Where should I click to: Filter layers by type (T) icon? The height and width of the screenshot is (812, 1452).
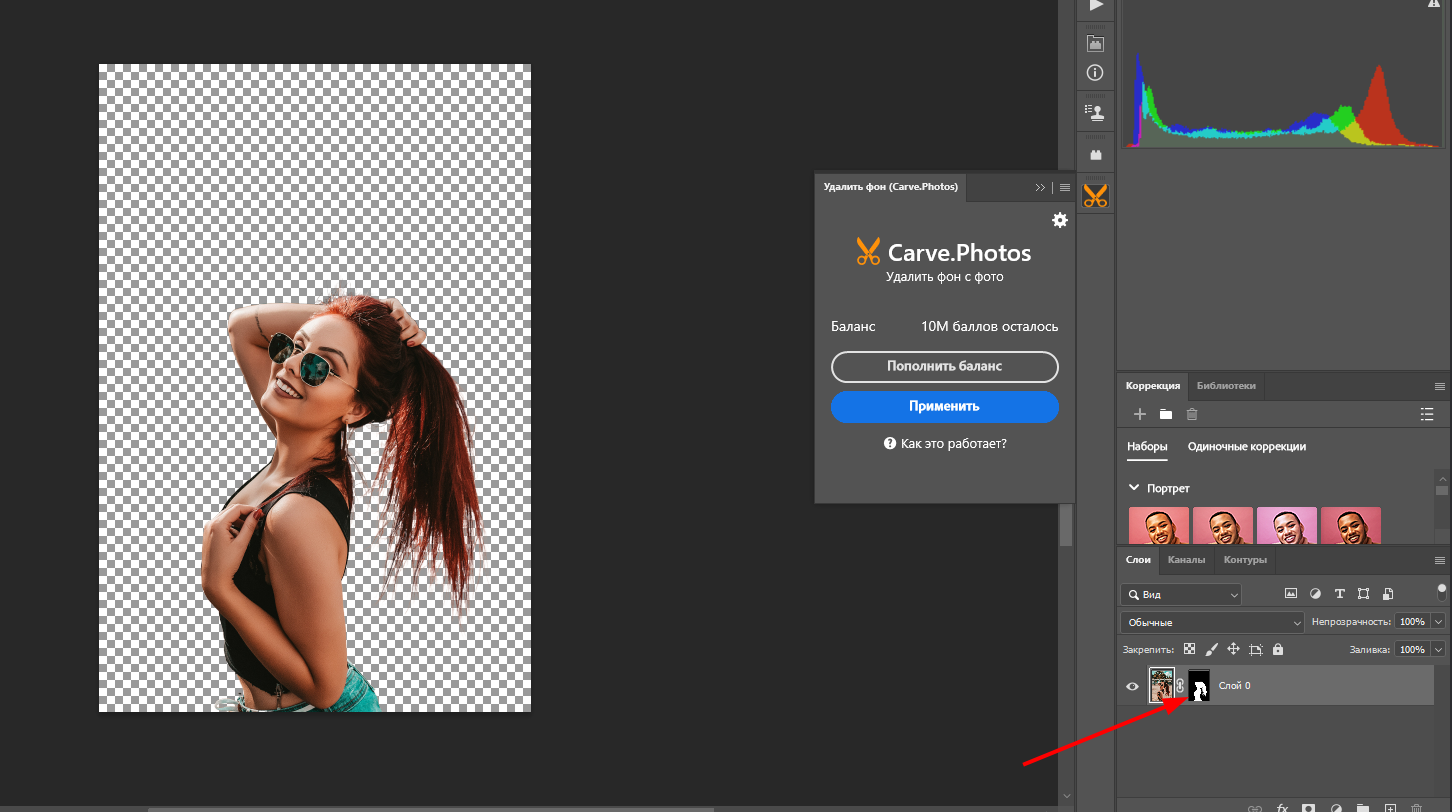pyautogui.click(x=1339, y=593)
